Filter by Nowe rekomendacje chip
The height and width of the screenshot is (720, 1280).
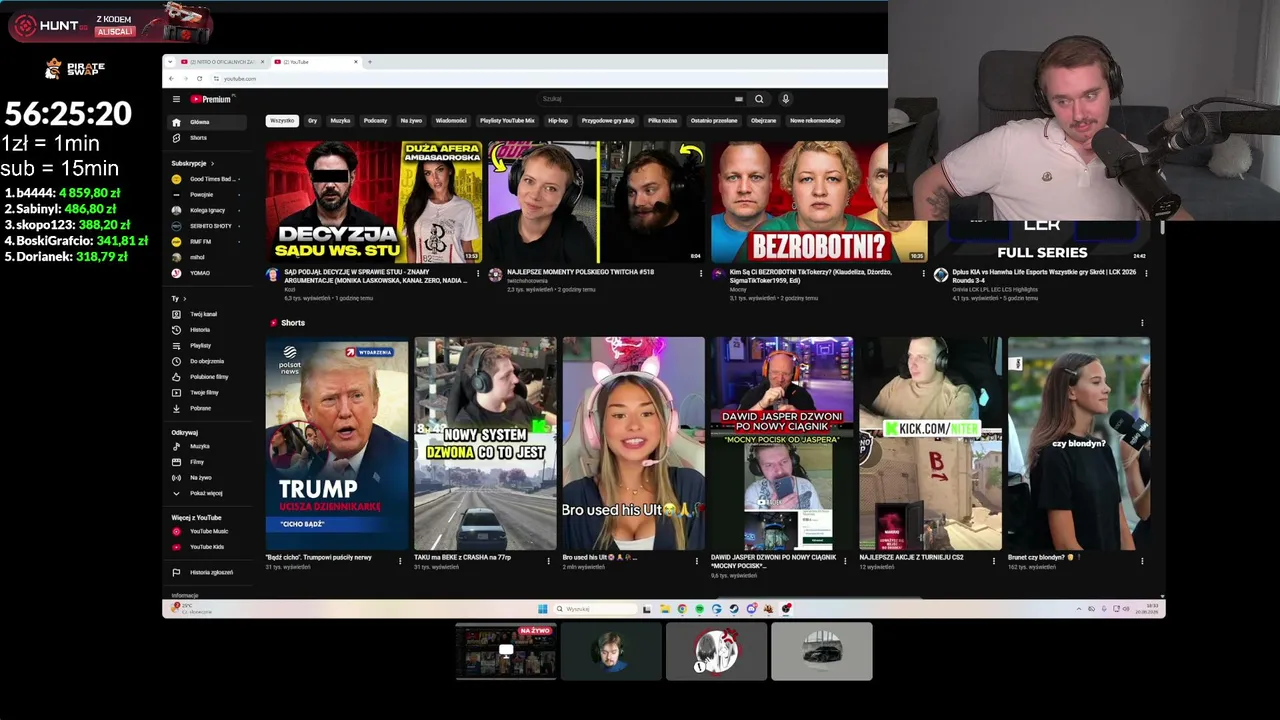pyautogui.click(x=815, y=121)
